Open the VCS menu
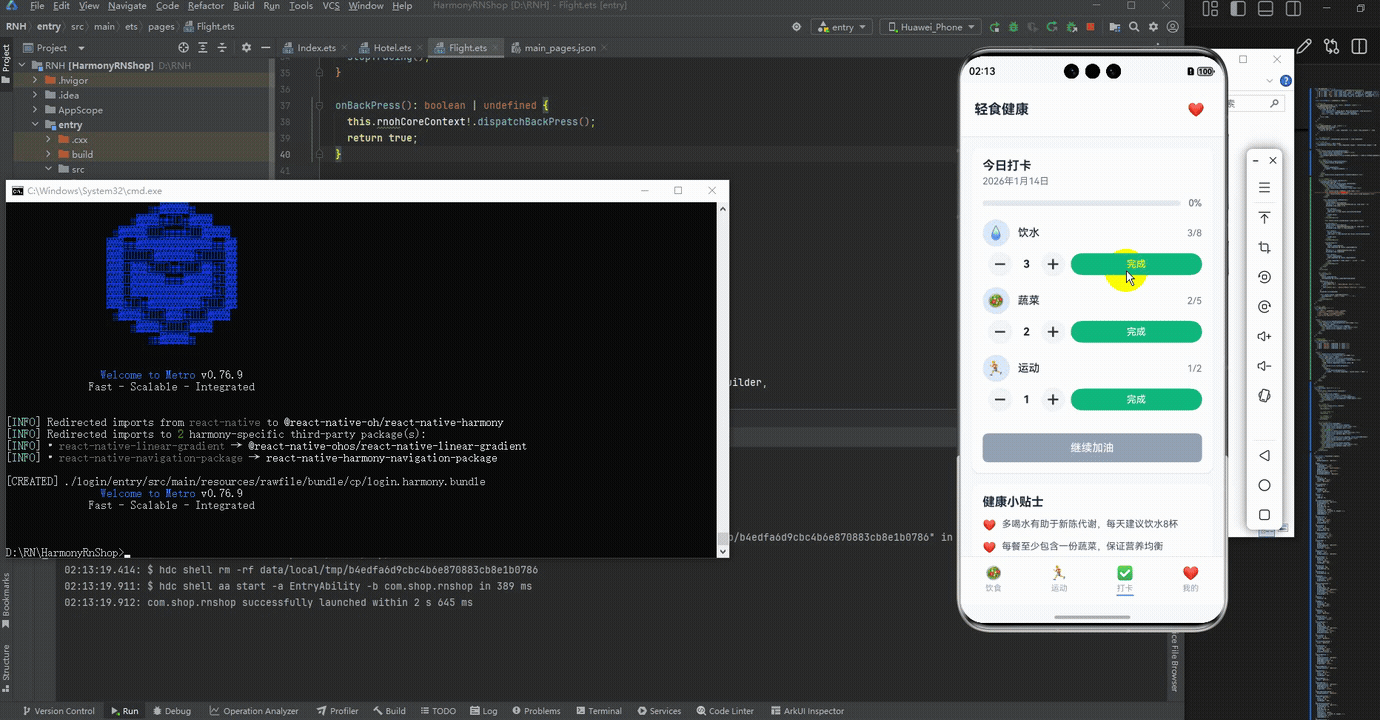Viewport: 1380px width, 720px height. [x=330, y=6]
